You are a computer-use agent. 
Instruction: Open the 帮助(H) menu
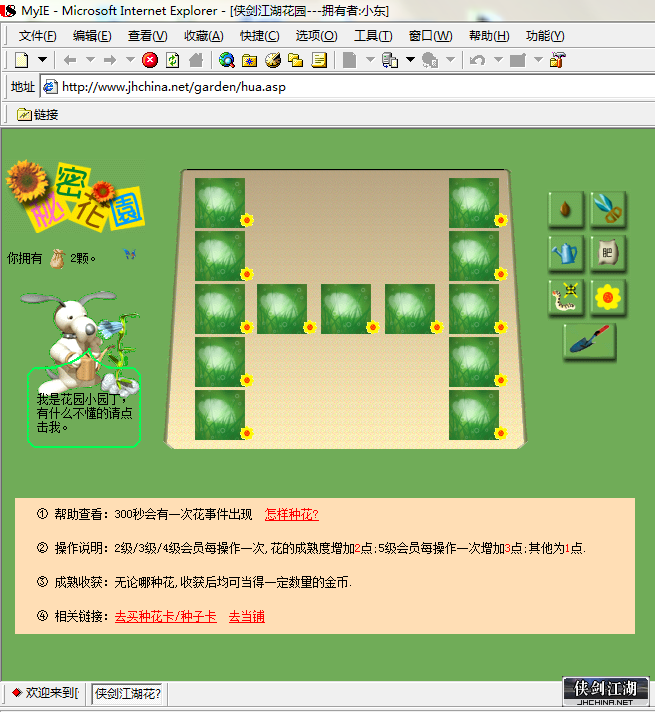coord(489,35)
